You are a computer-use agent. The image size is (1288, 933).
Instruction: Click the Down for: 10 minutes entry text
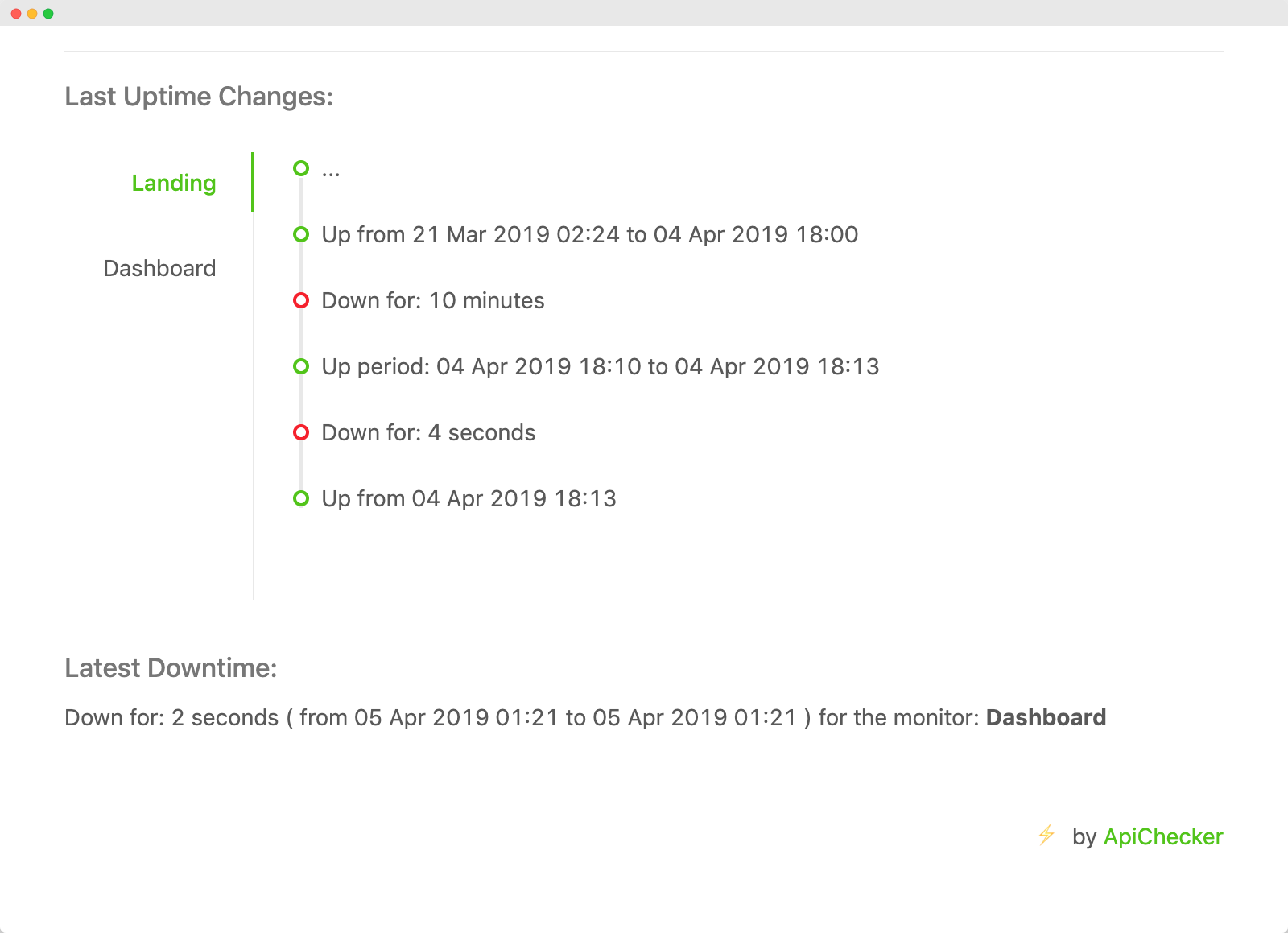(x=432, y=301)
